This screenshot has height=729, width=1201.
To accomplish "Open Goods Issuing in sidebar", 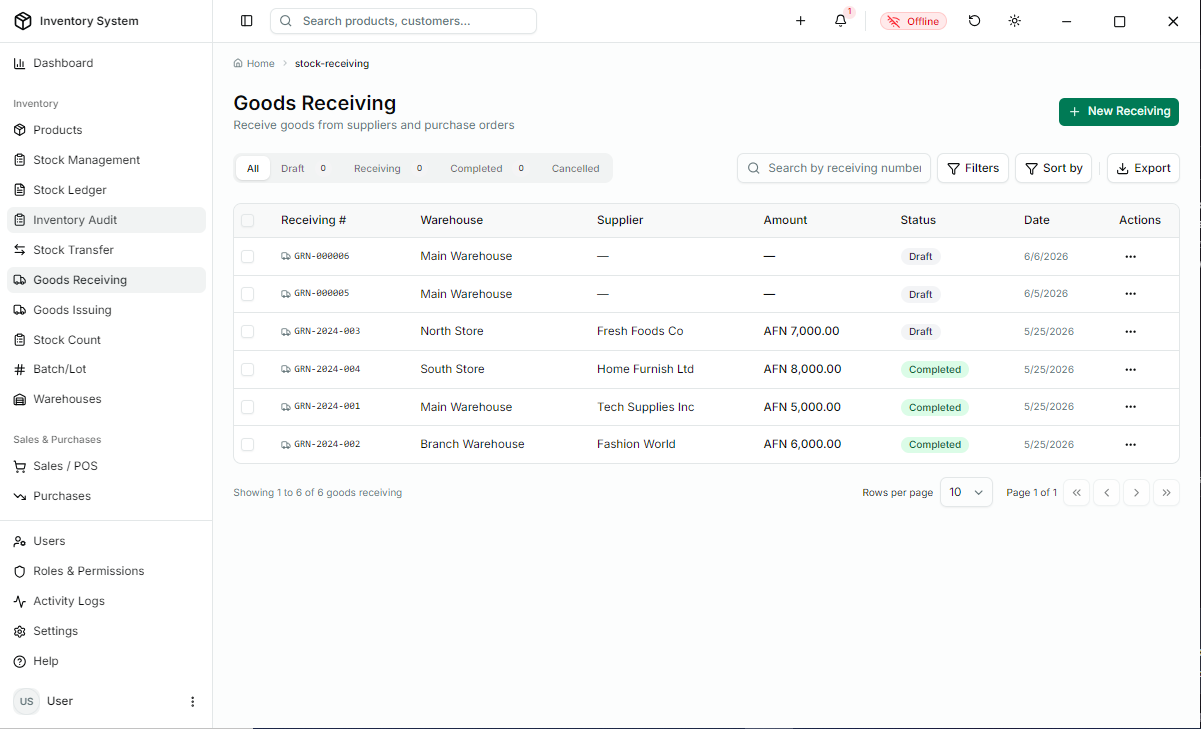I will click(106, 310).
